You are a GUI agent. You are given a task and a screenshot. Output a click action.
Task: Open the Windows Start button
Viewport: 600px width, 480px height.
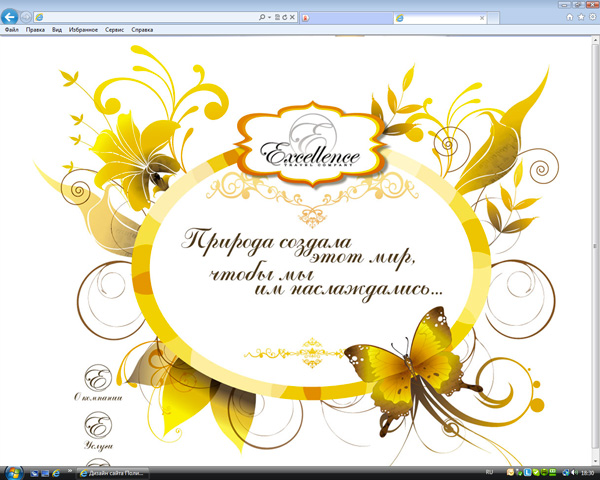(x=13, y=473)
